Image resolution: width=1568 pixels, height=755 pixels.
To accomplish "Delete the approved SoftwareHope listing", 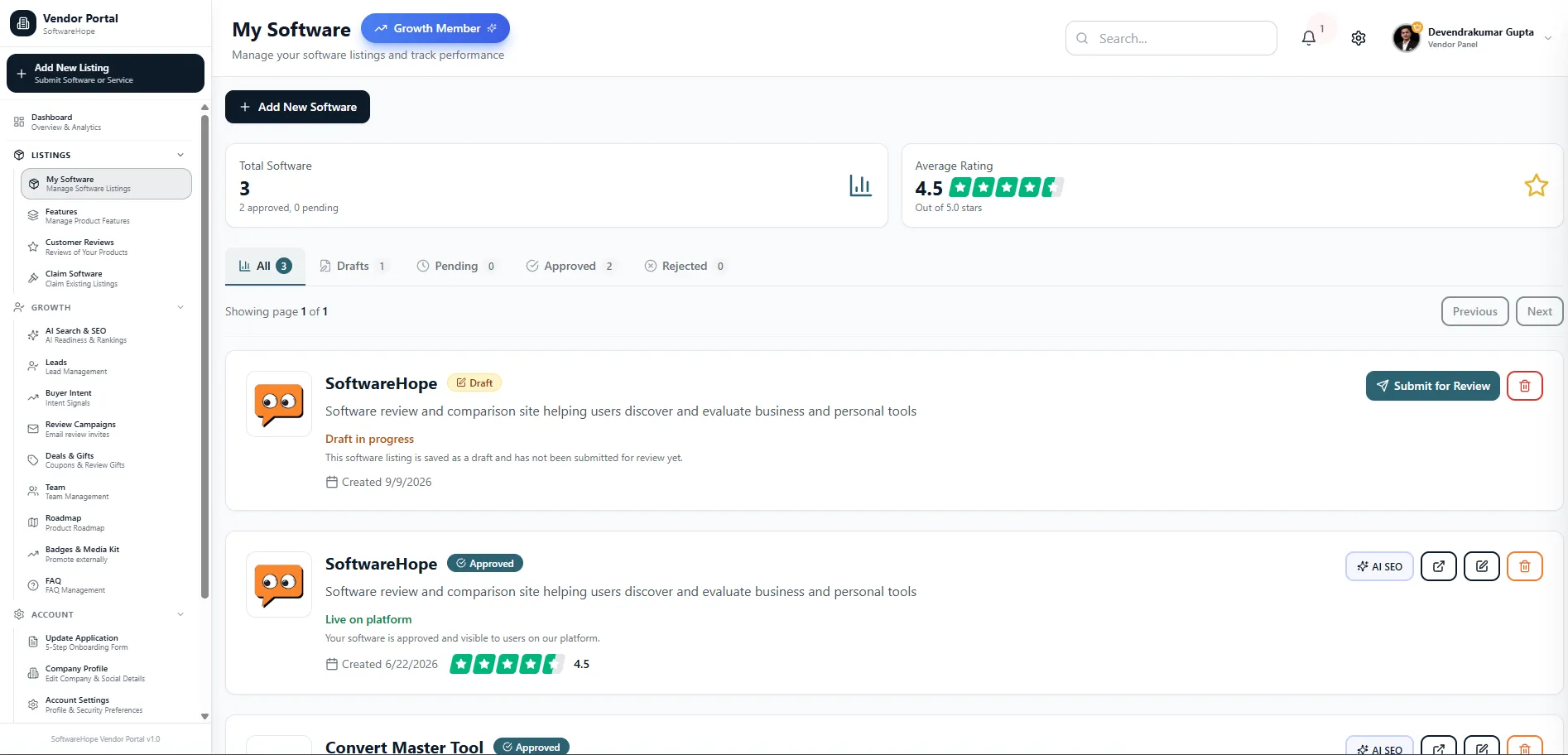I will [x=1525, y=566].
